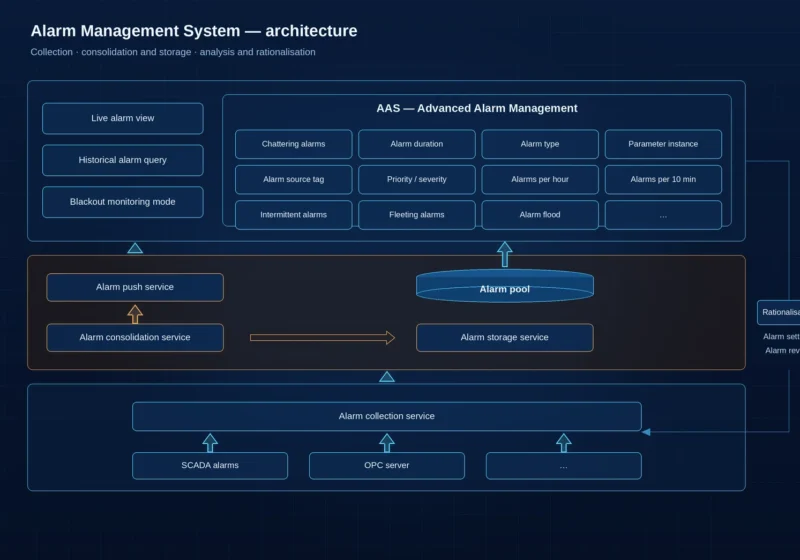The width and height of the screenshot is (800, 560).
Task: Click the ellipsis source box beside OPC server
Action: (x=564, y=466)
